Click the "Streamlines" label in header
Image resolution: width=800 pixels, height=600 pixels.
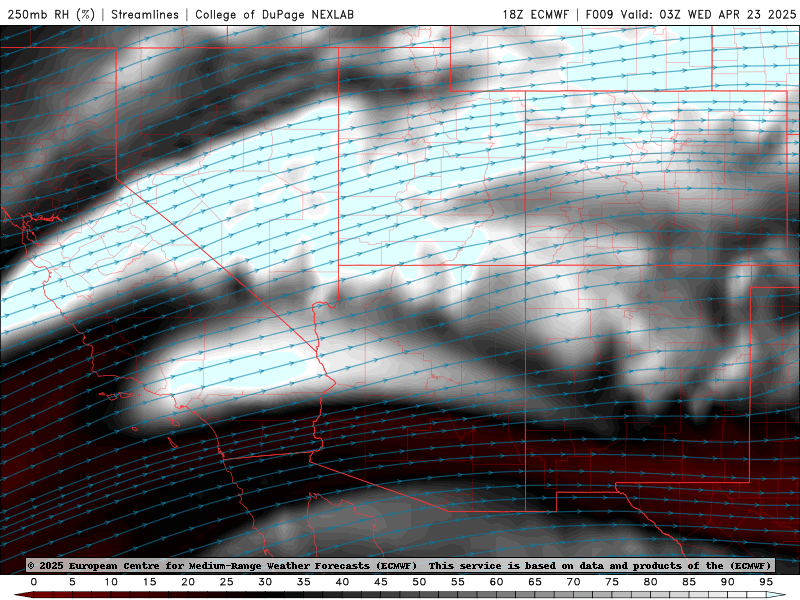[145, 14]
